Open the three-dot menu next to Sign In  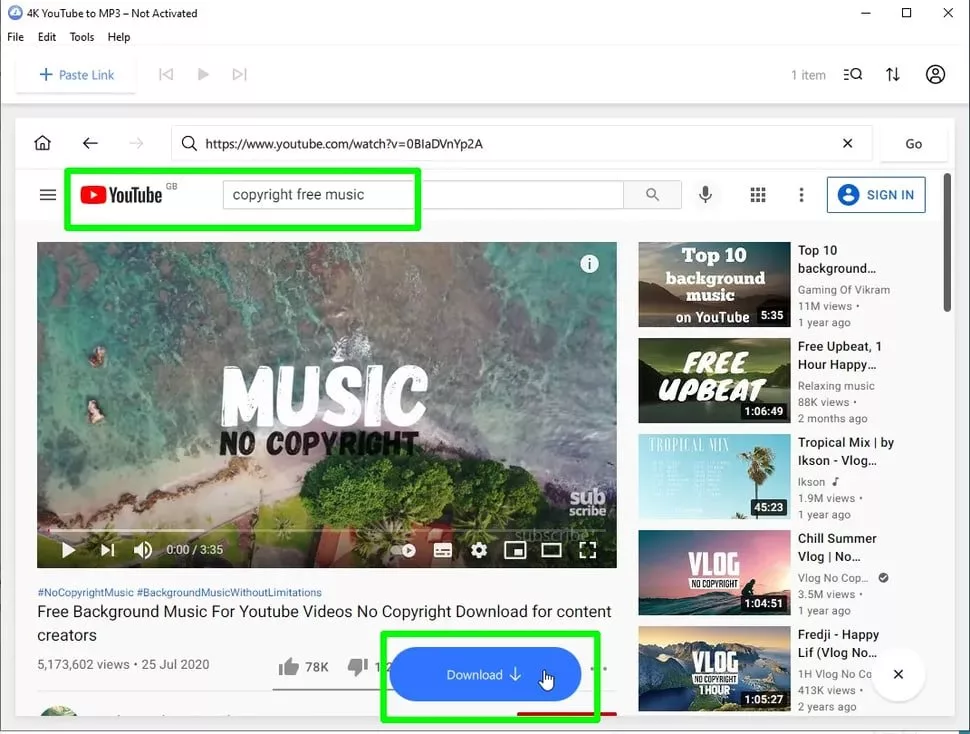801,194
